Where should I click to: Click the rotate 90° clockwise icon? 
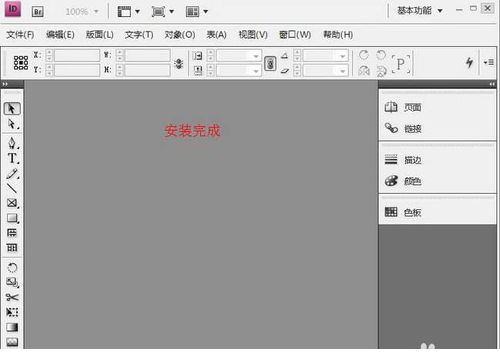(364, 55)
